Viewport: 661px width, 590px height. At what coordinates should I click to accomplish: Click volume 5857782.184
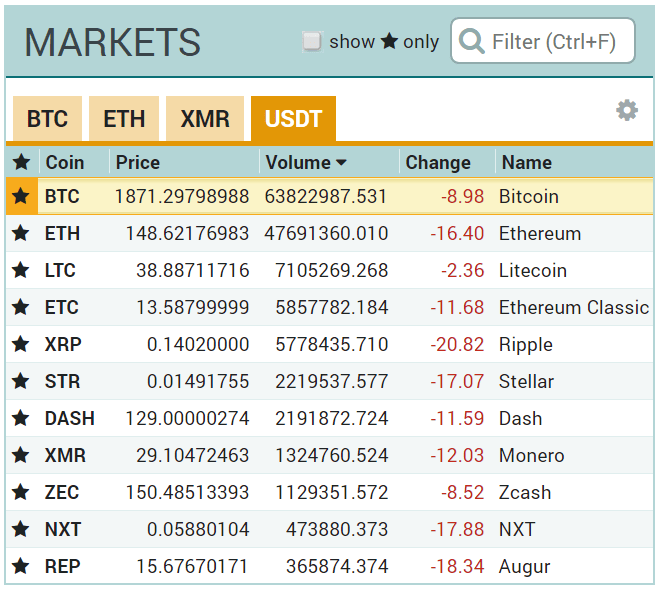pos(331,307)
